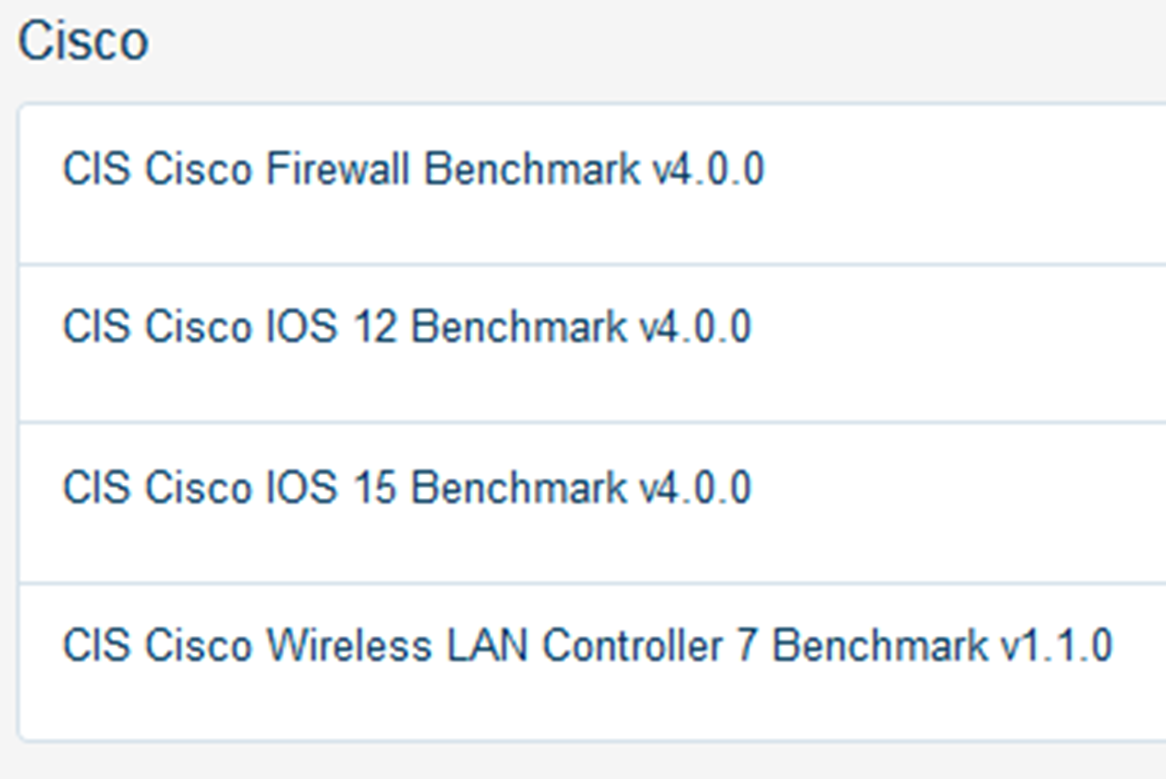Click blank area right of Firewall Benchmark title

point(967,169)
